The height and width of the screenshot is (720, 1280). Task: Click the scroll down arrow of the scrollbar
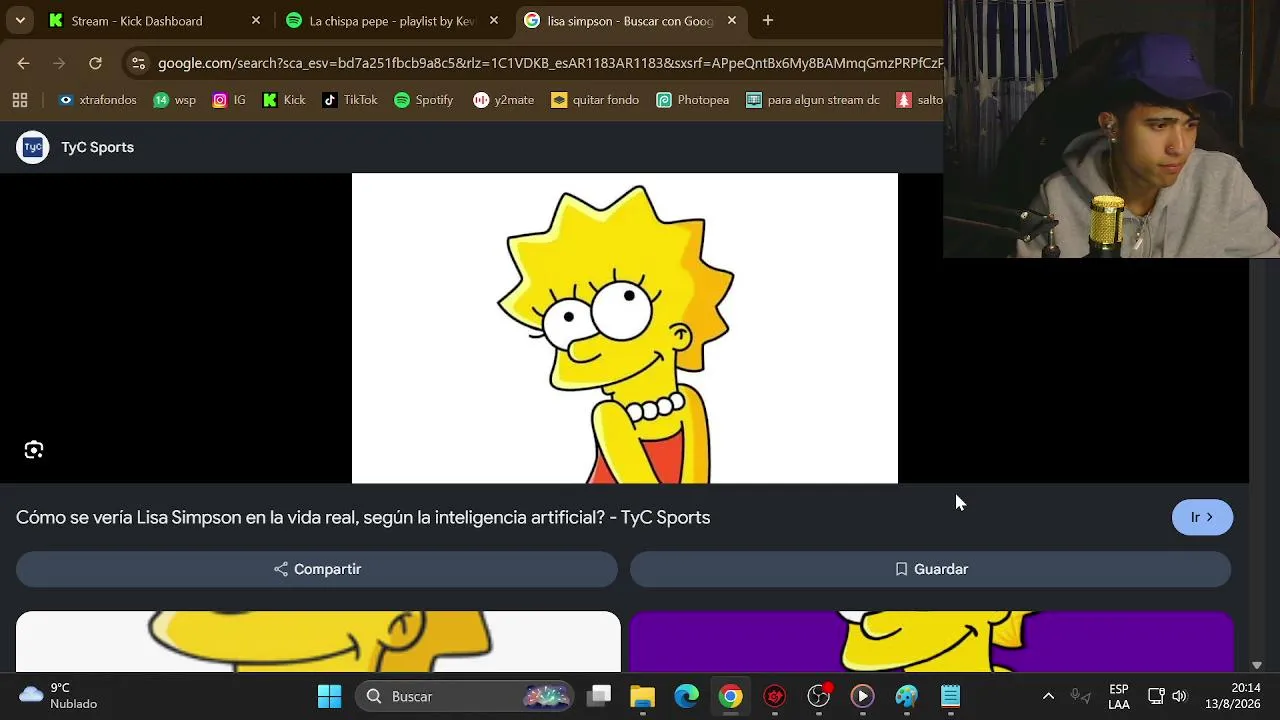click(x=1257, y=665)
